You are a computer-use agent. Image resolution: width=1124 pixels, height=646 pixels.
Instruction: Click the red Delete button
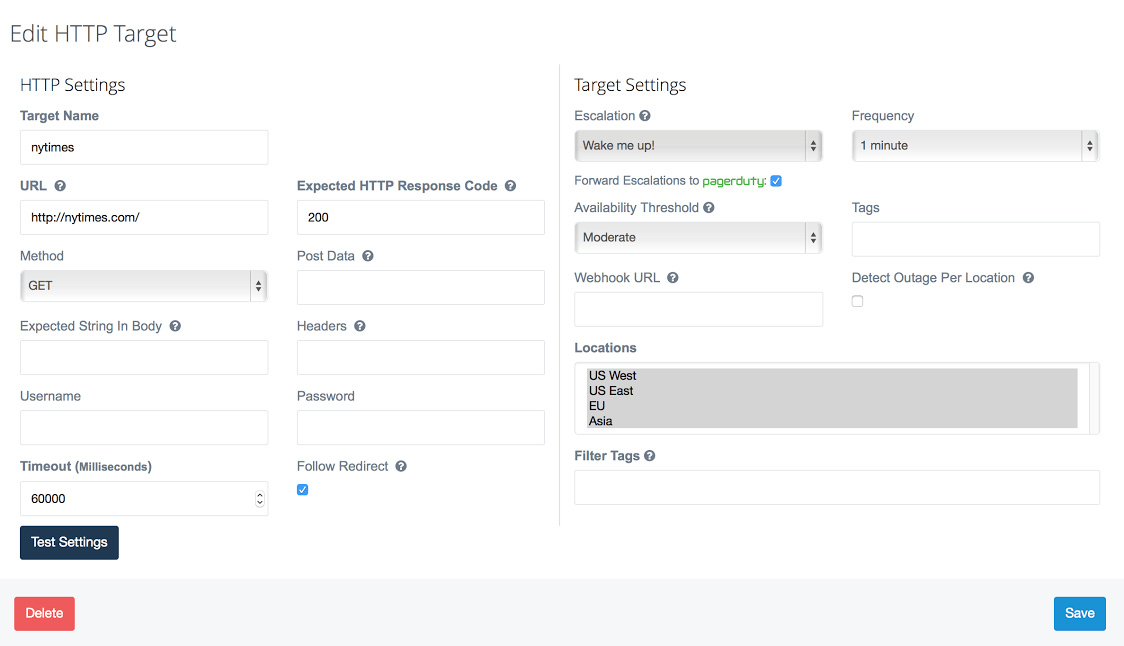(x=44, y=613)
